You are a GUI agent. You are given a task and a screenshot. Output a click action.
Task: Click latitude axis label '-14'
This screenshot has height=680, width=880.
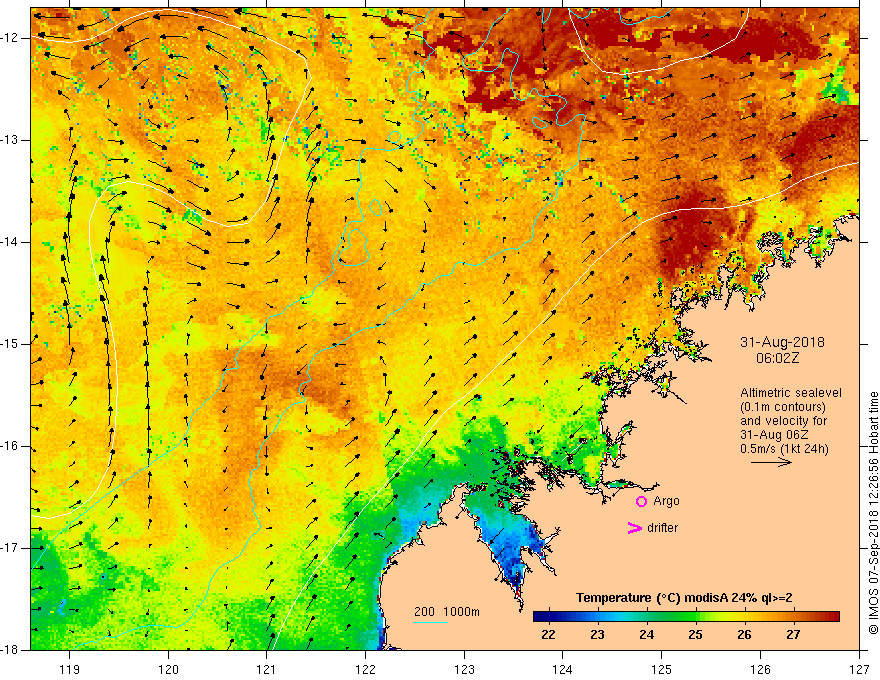coord(11,242)
